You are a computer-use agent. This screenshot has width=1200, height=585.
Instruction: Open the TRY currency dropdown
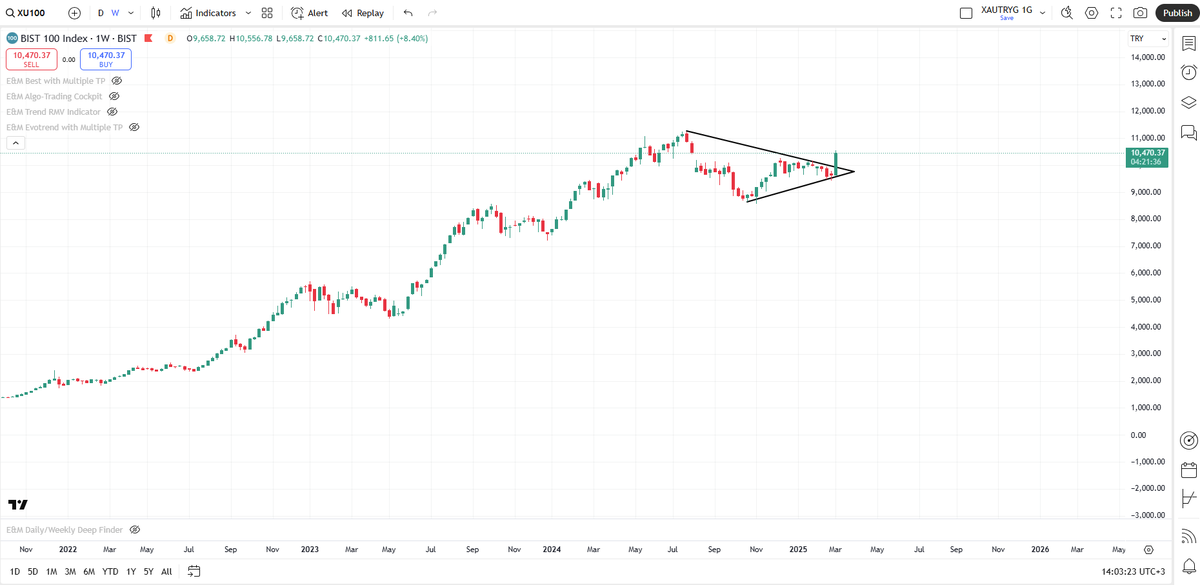[1148, 38]
